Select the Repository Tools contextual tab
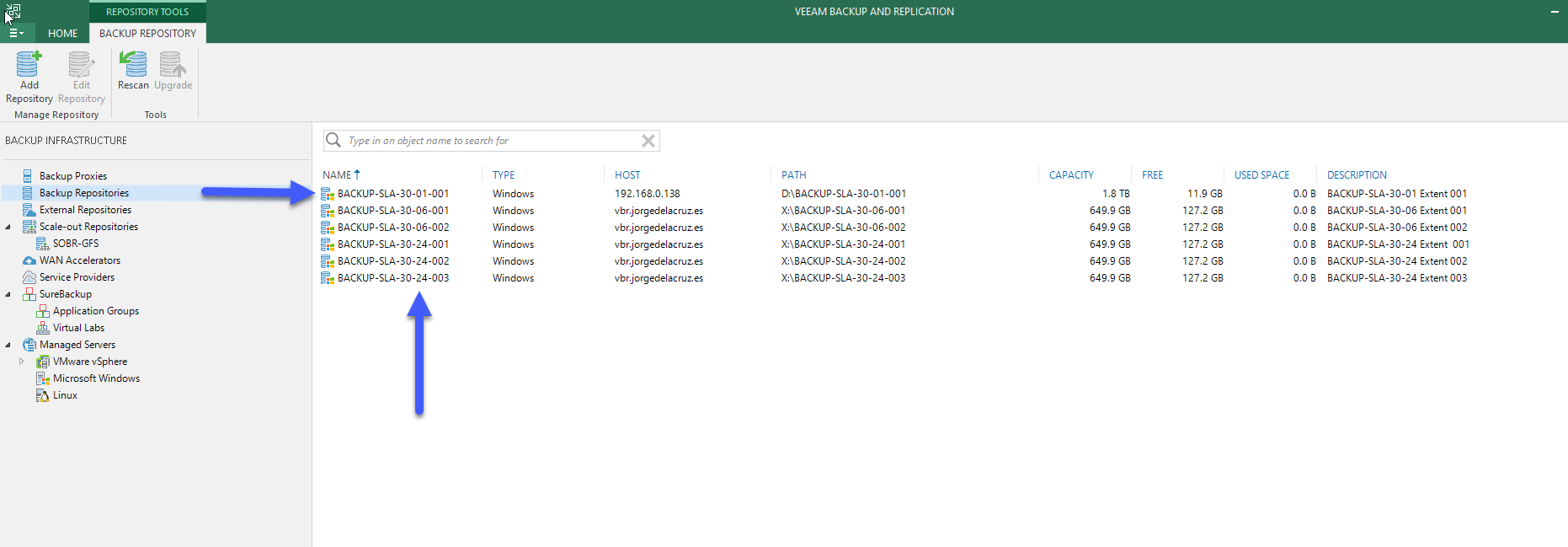This screenshot has width=1568, height=547. (147, 12)
